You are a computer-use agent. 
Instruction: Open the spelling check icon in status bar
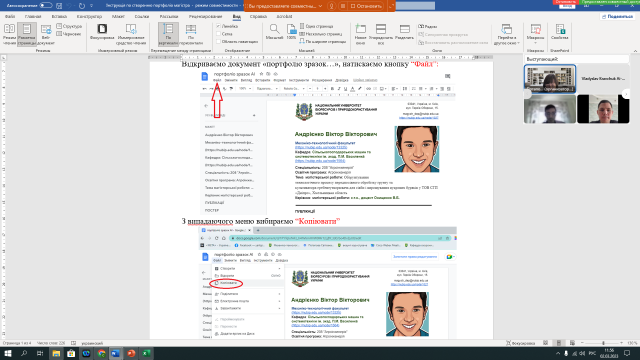pos(73,343)
